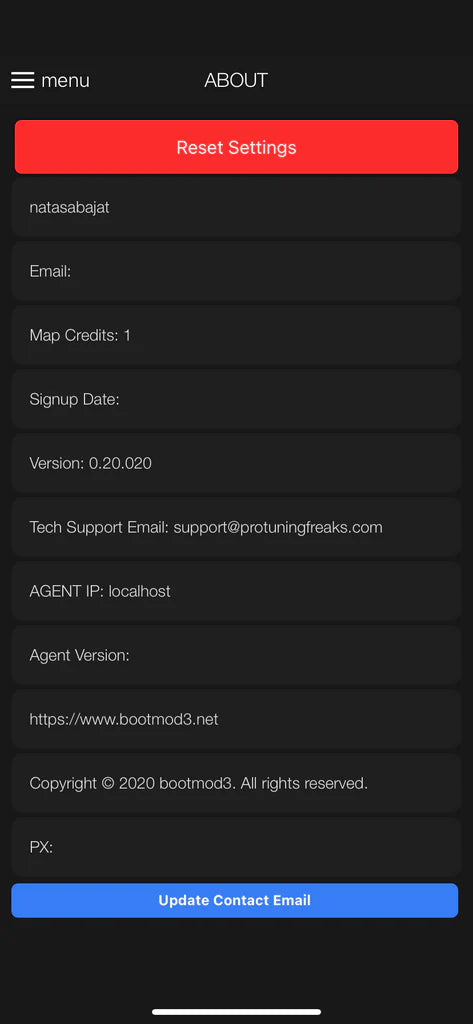Tap the red Reset Settings button
This screenshot has height=1024, width=473.
coord(236,147)
